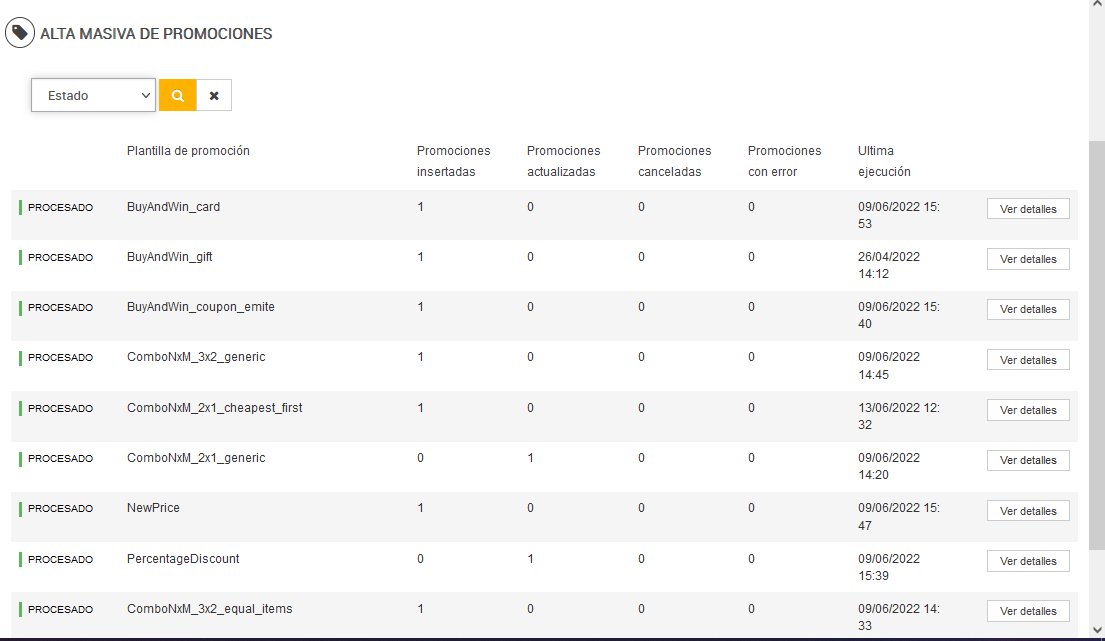The width and height of the screenshot is (1105, 641).
Task: Open the Estado dropdown filter
Action: [x=93, y=95]
